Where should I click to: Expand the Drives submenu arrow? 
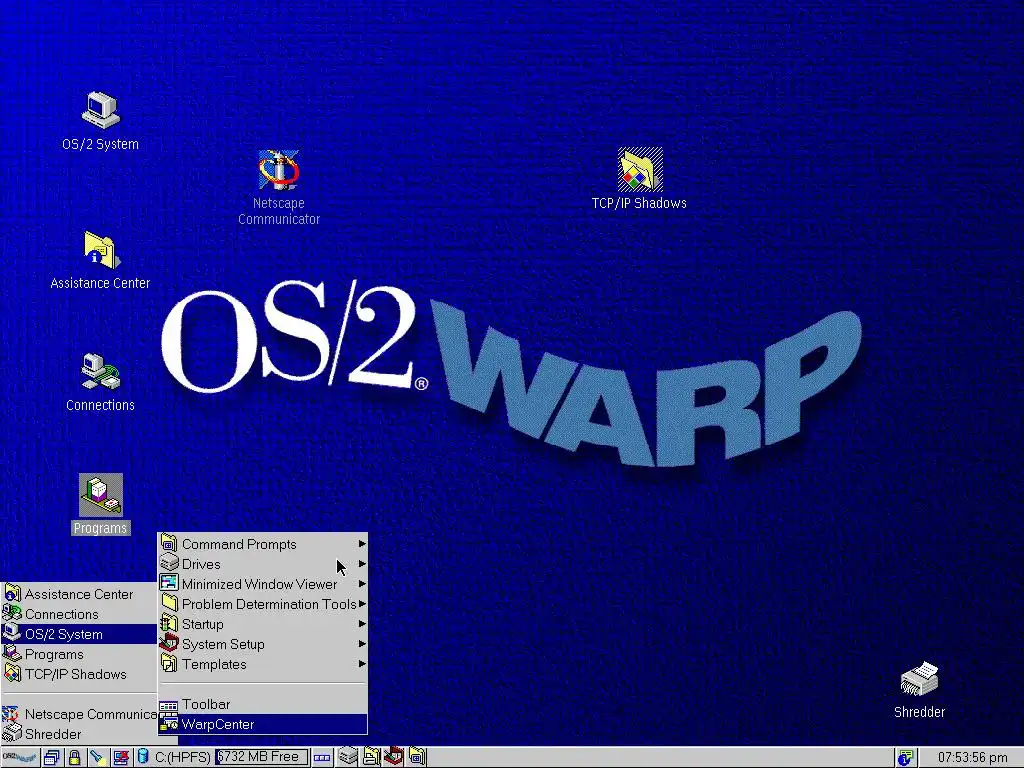point(362,564)
